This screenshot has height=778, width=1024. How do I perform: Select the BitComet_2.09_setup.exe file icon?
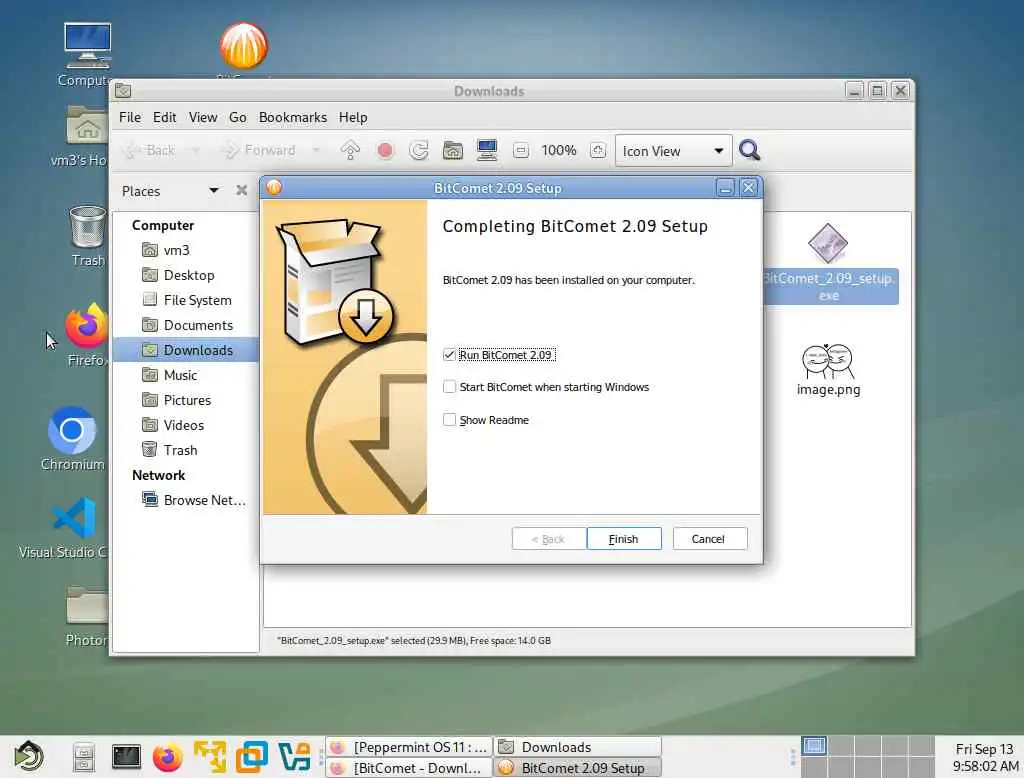[x=827, y=243]
